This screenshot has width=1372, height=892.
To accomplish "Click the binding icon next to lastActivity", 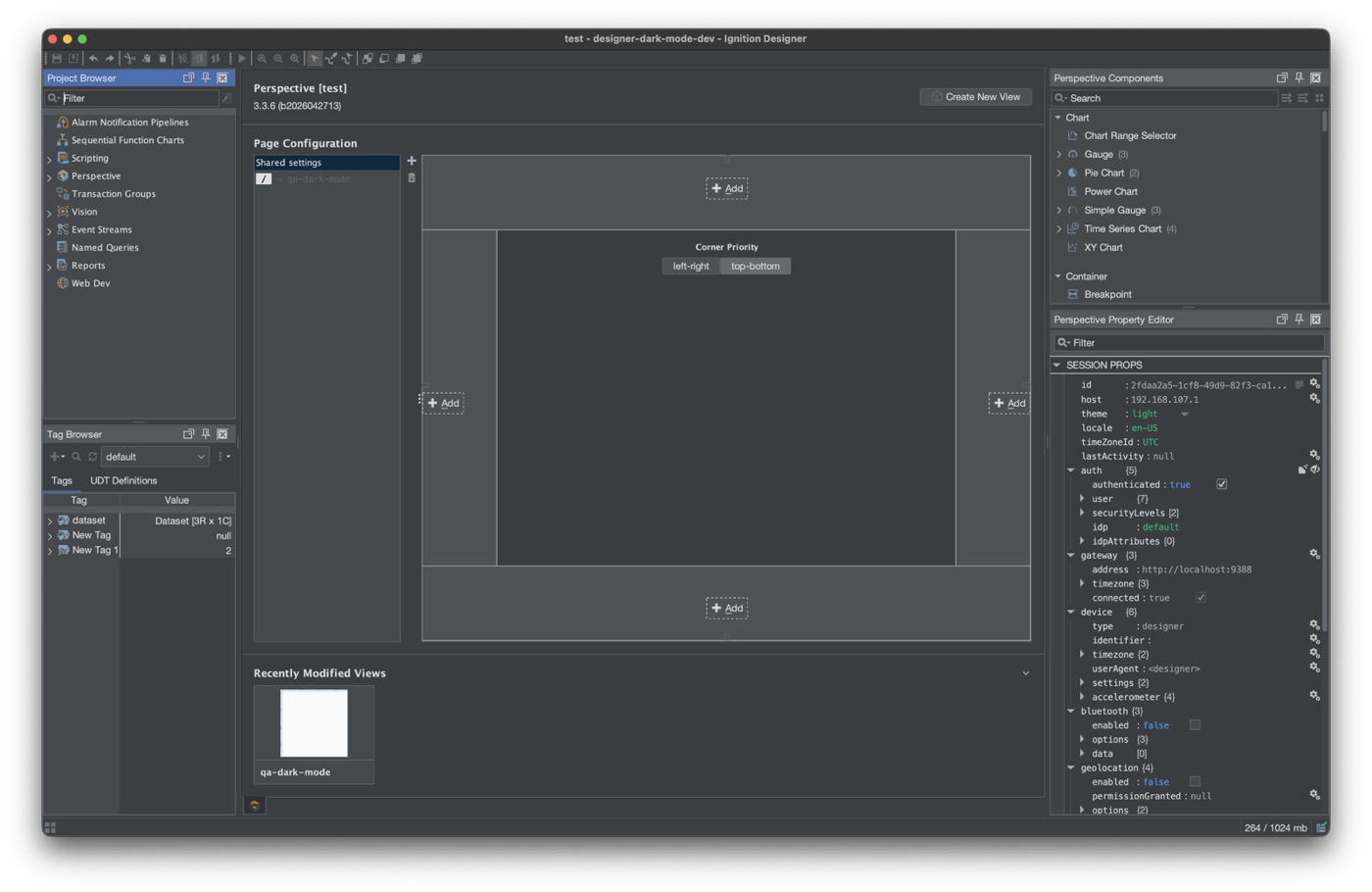I will pos(1315,455).
